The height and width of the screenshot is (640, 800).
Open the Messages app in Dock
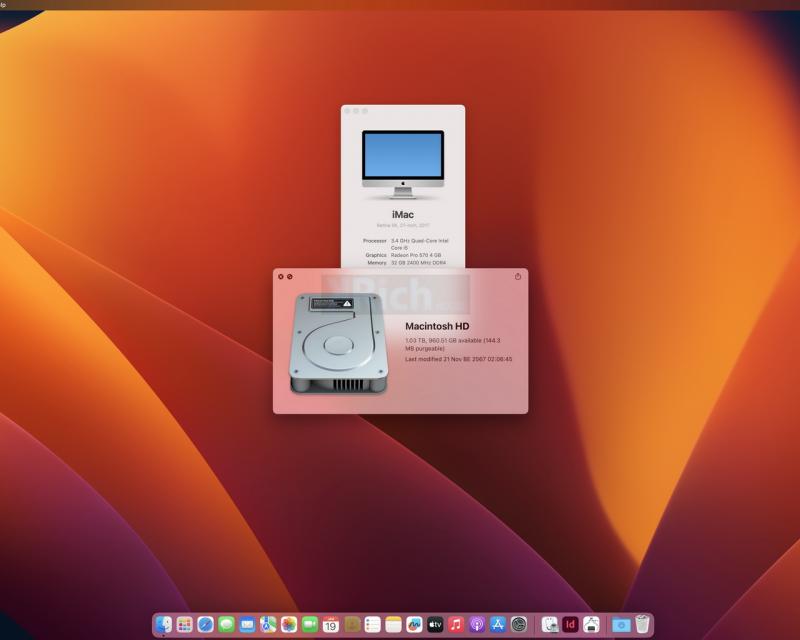click(x=227, y=624)
